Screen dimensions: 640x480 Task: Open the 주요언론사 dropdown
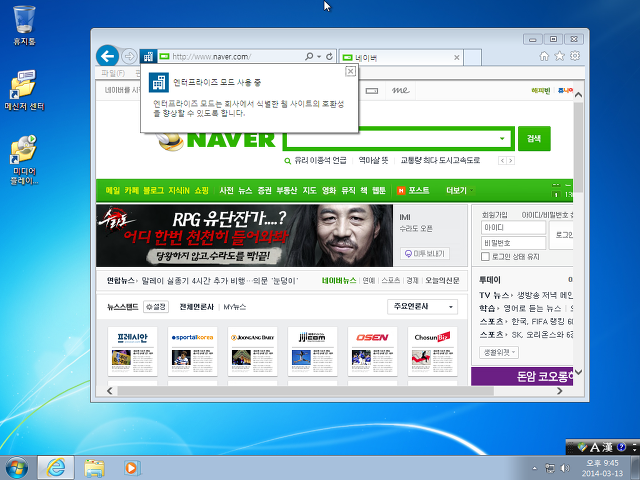pyautogui.click(x=422, y=307)
